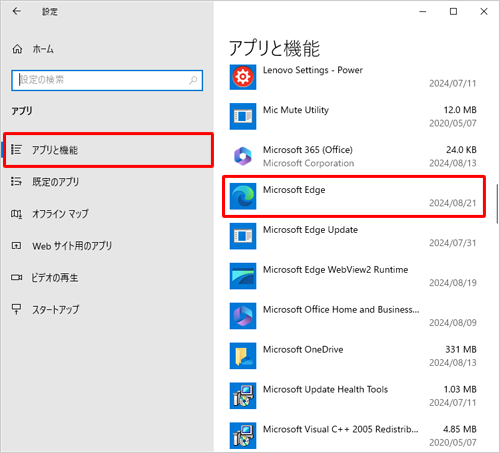Click the 4.85 MB size value

point(460,429)
